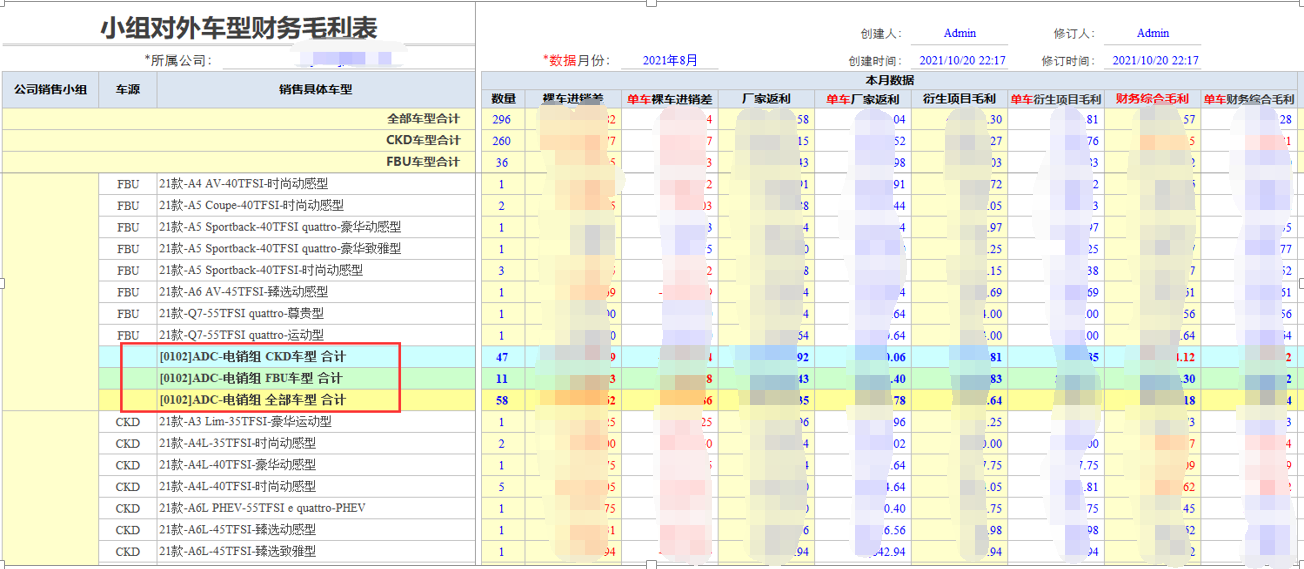Click the 修订时间 value 2021/10/20 22:17

point(1155,60)
